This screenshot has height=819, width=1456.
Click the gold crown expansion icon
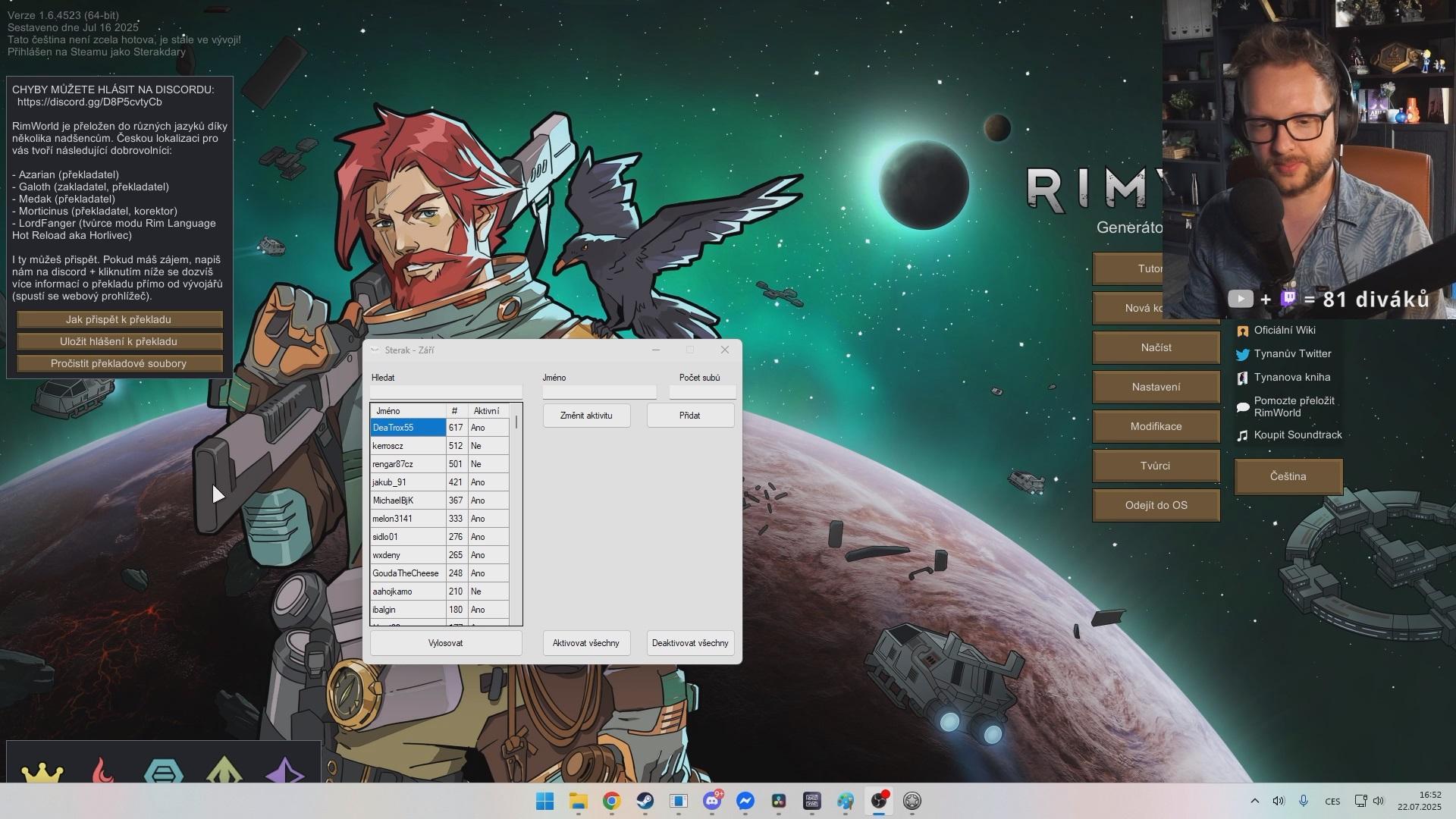tap(42, 772)
